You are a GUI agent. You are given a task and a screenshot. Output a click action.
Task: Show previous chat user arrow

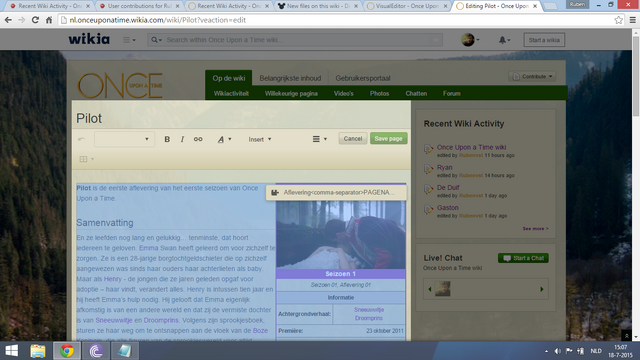430,289
